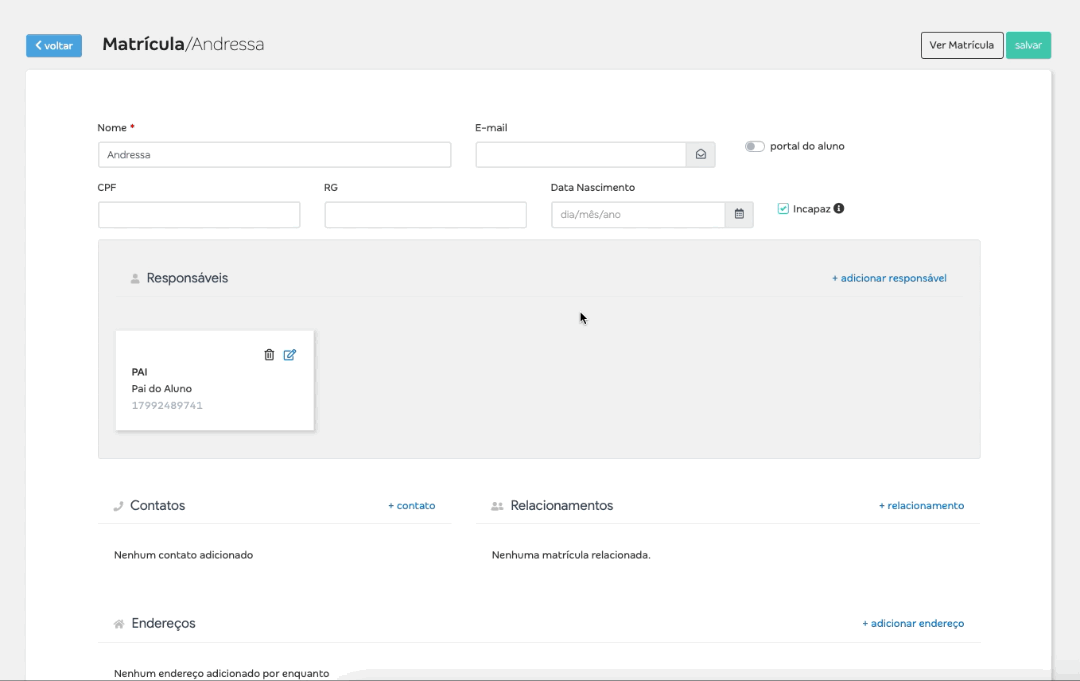
Task: Click the envelope icon beside E-mail field
Action: (x=700, y=154)
